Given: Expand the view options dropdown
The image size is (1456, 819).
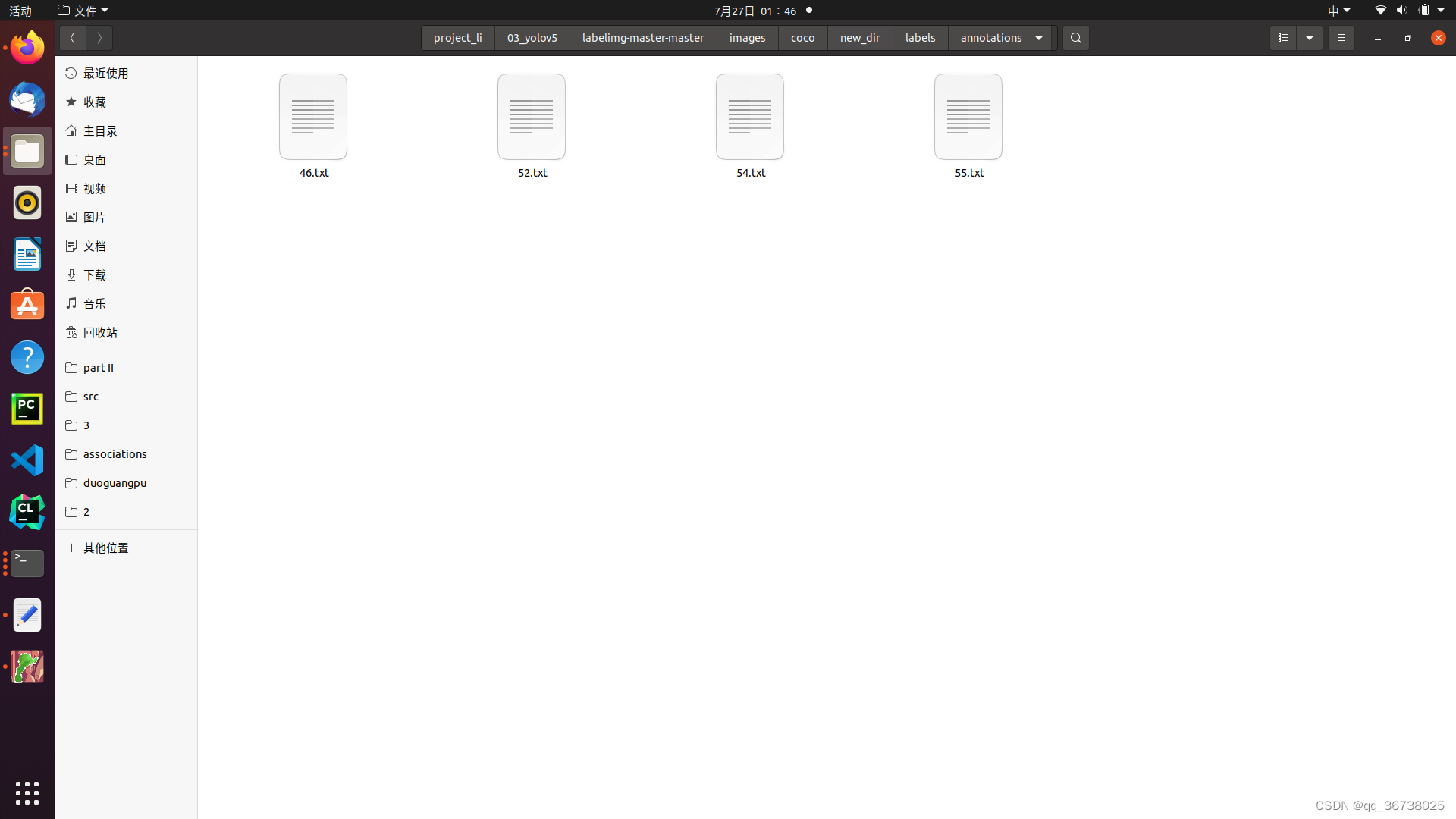Looking at the screenshot, I should [1309, 37].
